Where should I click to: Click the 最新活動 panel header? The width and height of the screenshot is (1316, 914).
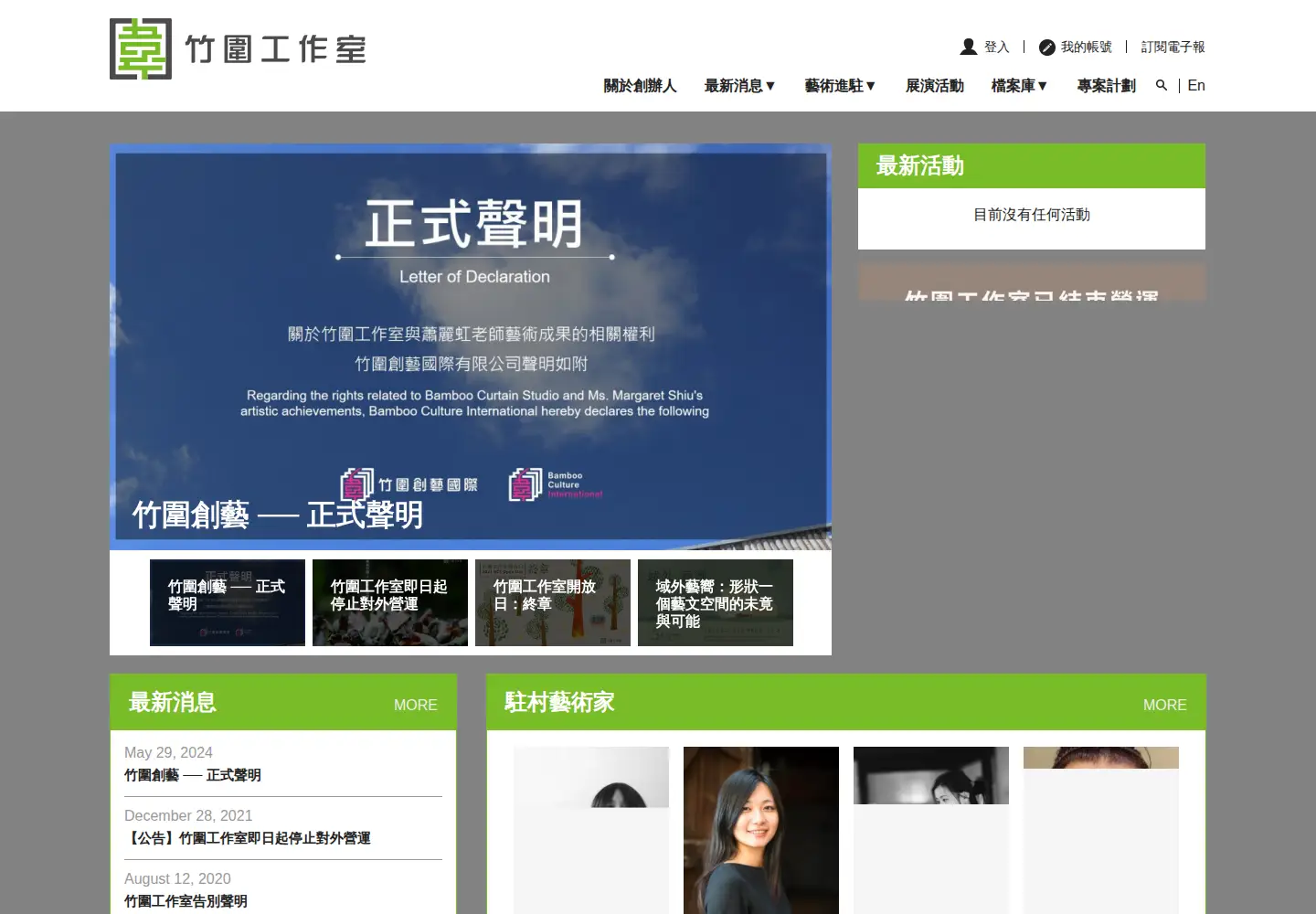coord(1032,166)
